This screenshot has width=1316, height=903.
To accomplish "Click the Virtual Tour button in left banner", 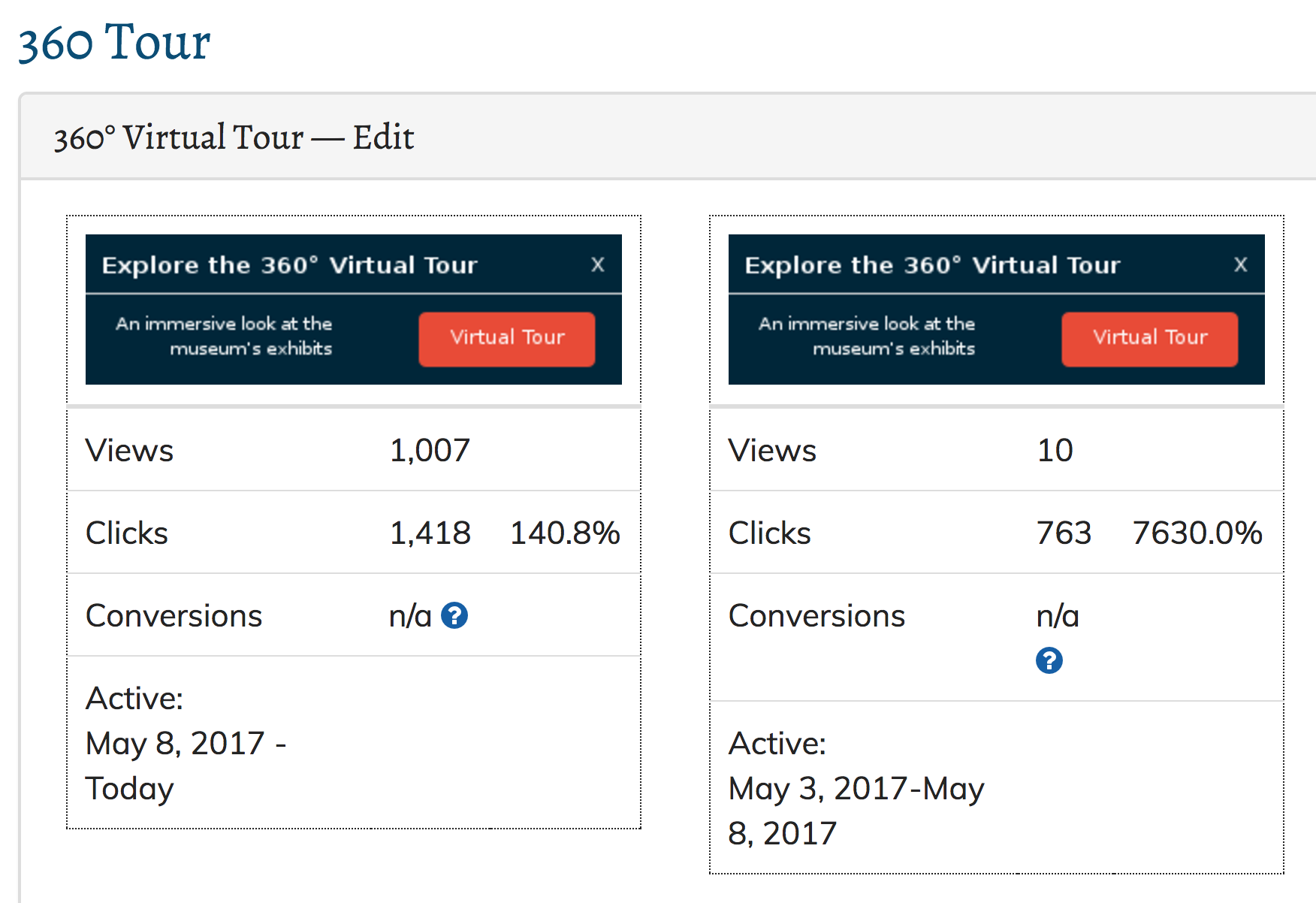I will [507, 339].
